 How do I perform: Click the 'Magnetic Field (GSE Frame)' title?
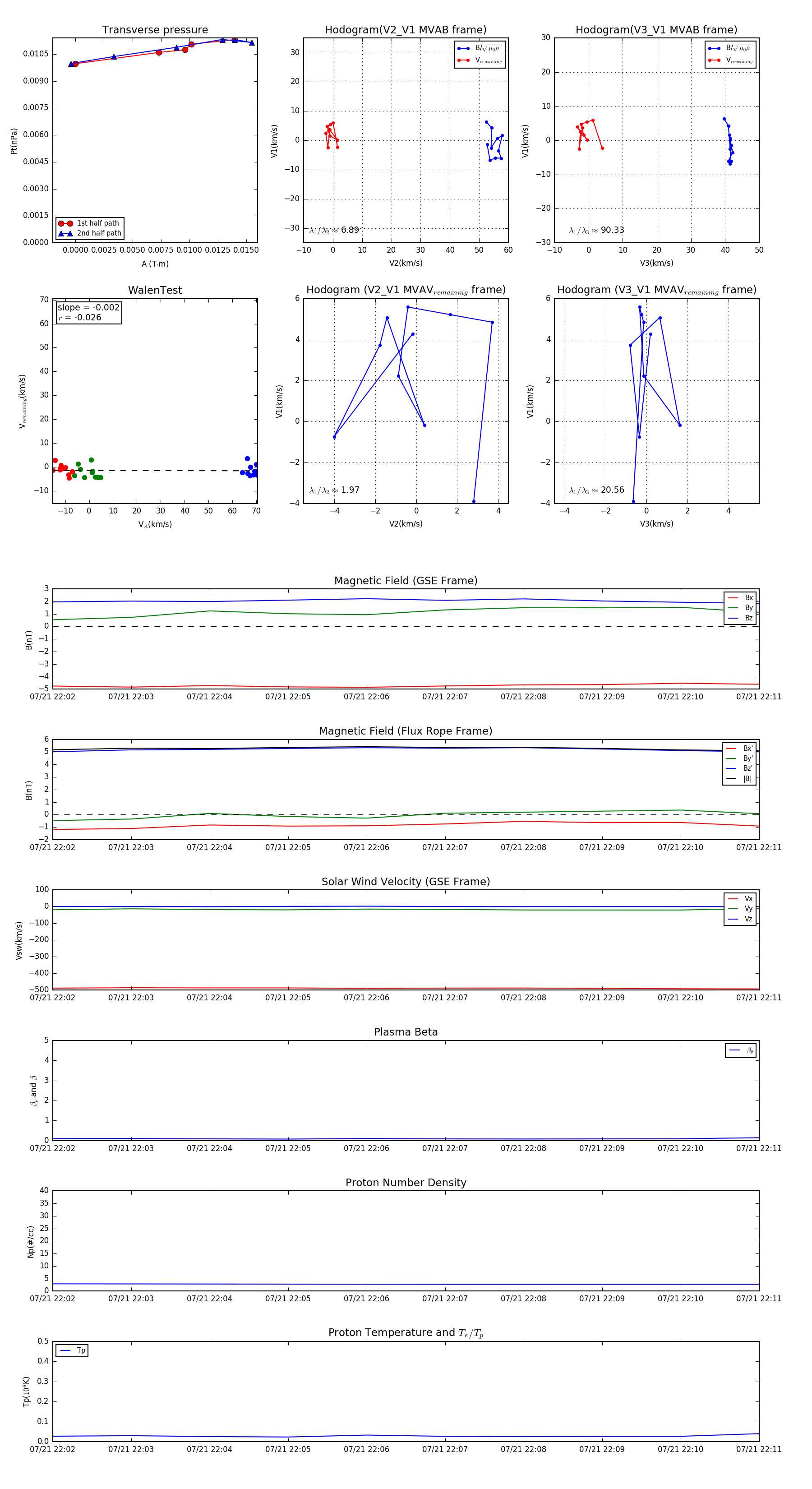click(x=406, y=581)
